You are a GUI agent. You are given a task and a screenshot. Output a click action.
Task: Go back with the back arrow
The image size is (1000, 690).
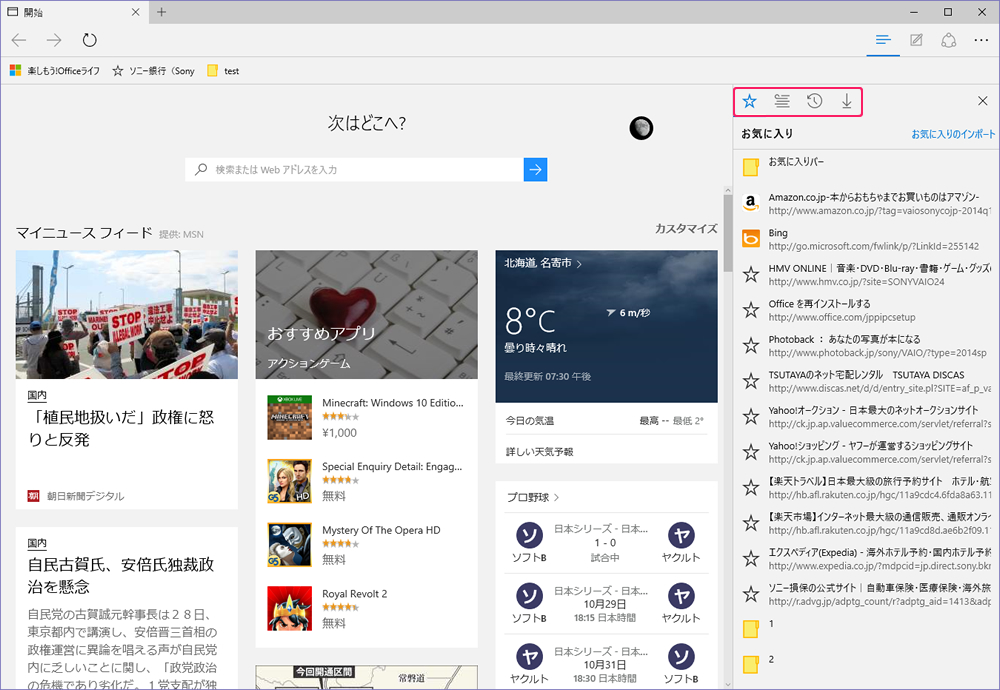(19, 40)
